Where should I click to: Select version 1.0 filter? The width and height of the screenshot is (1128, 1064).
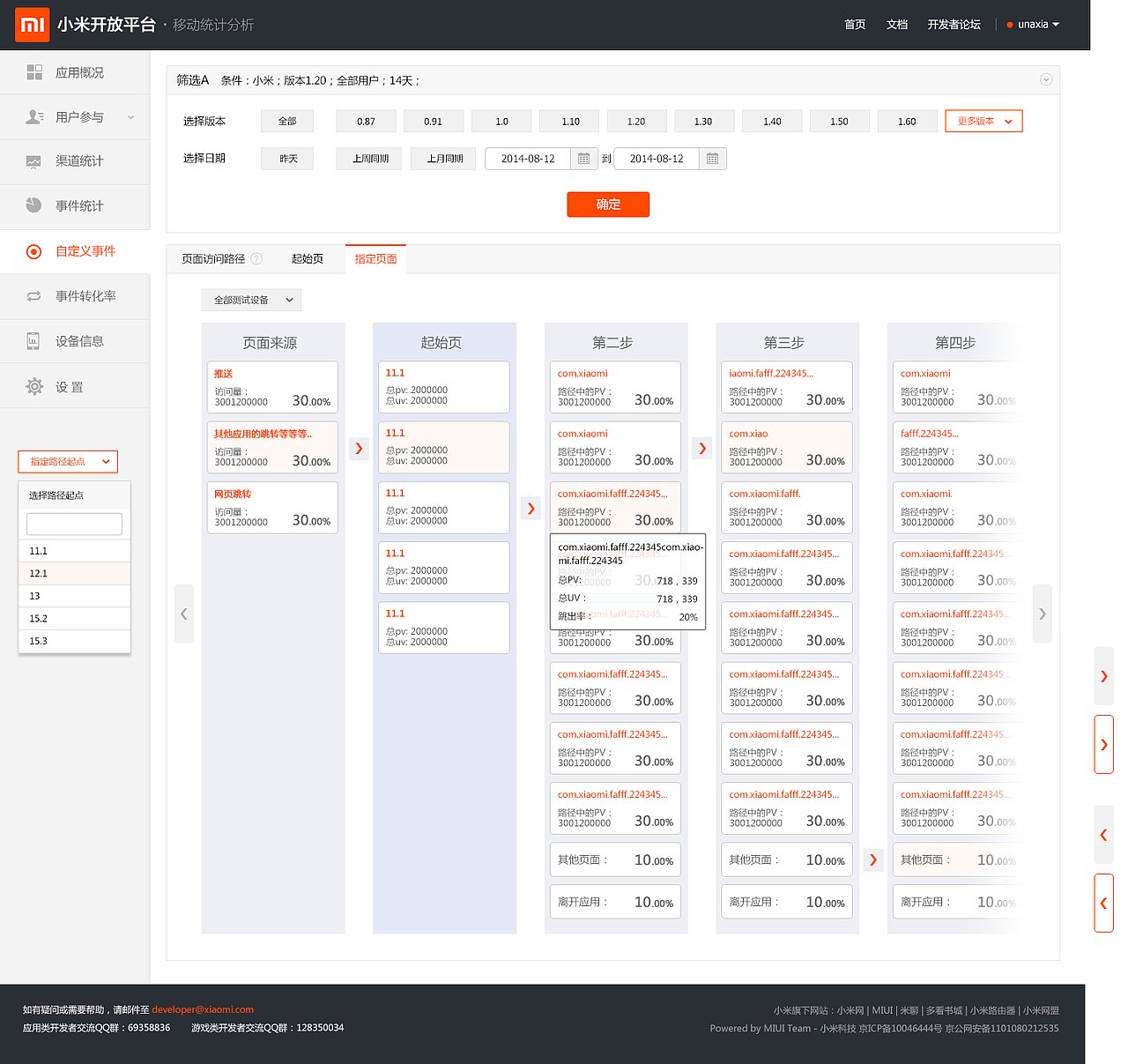click(501, 122)
